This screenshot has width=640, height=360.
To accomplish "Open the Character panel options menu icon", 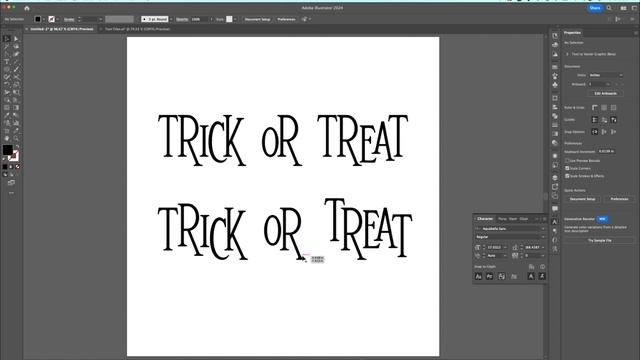I will coord(544,219).
